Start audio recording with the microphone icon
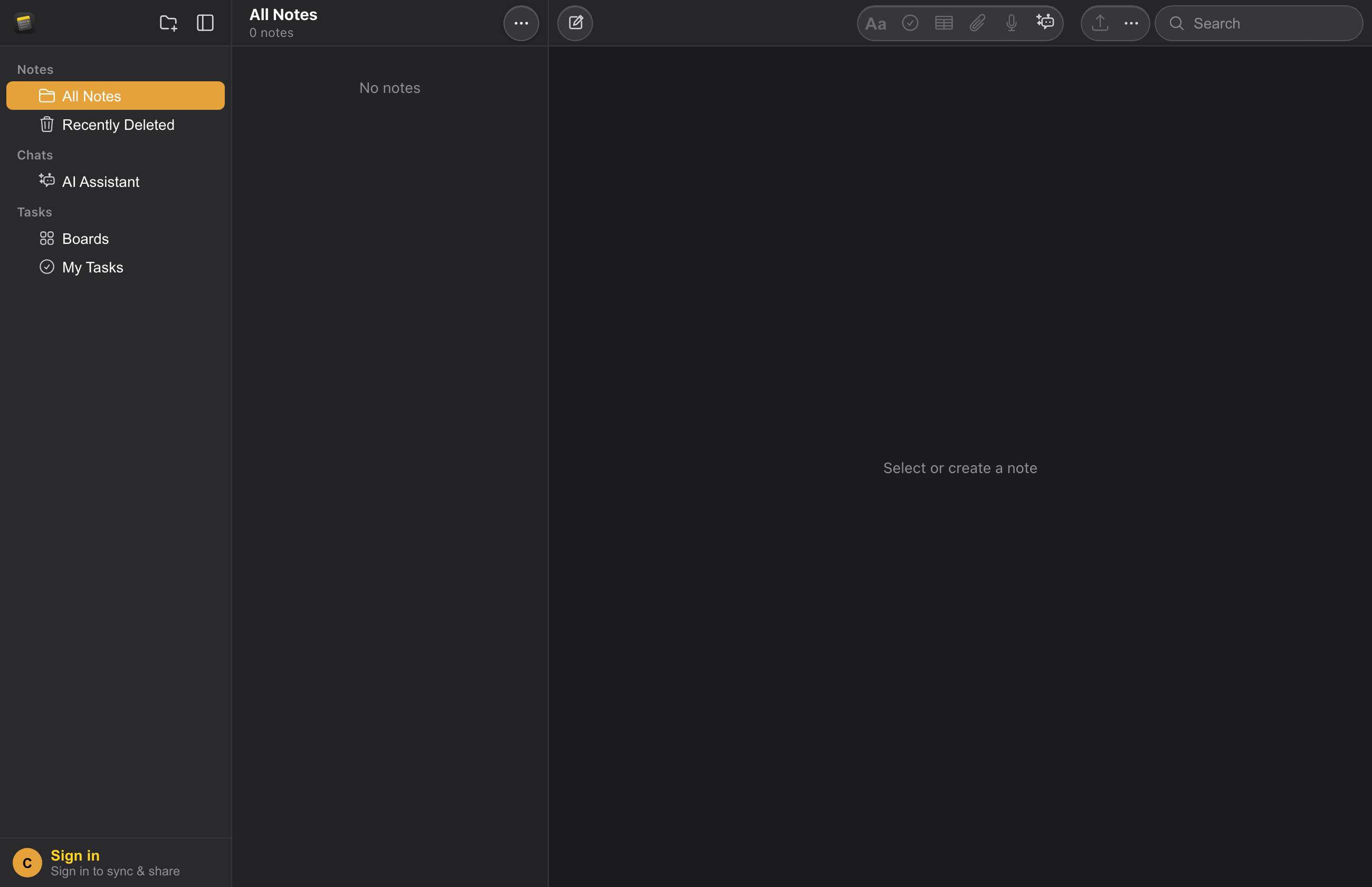 tap(1011, 23)
